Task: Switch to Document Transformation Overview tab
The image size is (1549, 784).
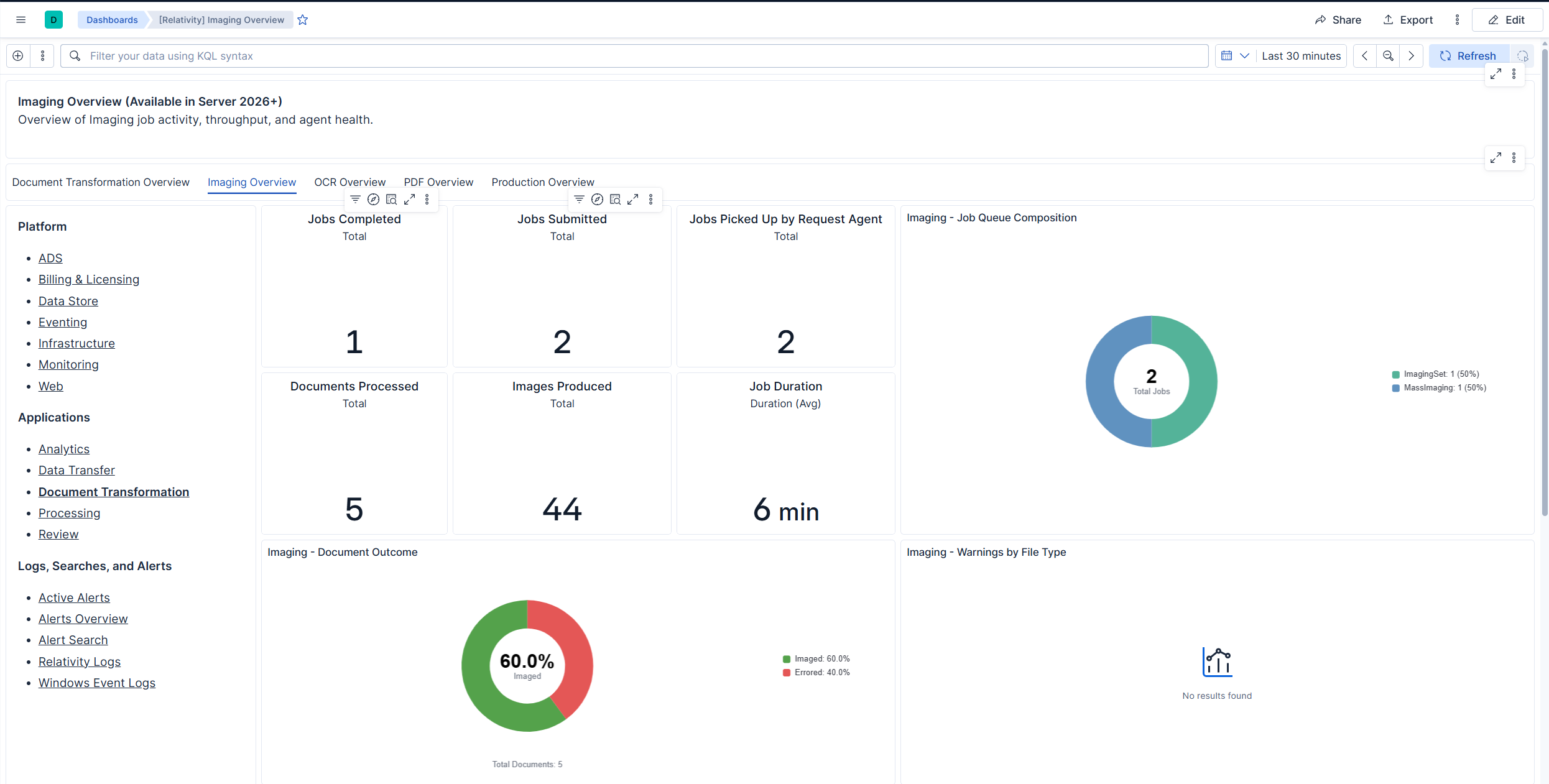Action: pos(101,182)
